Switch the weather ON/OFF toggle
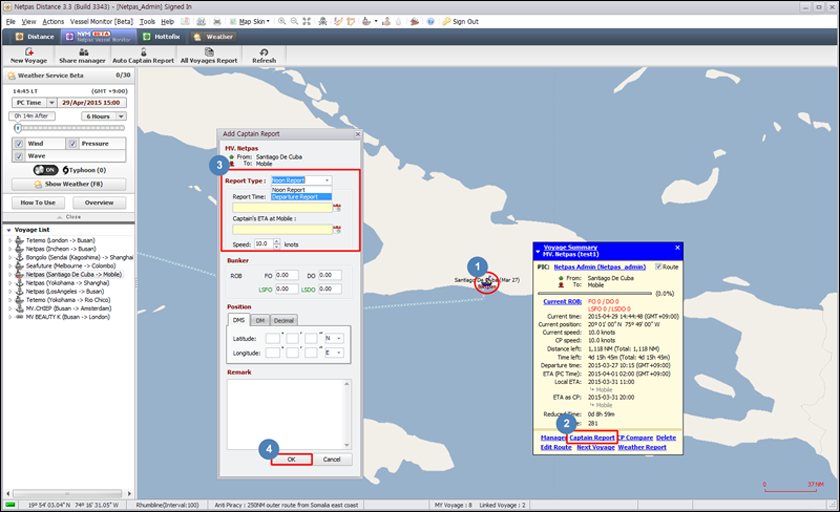This screenshot has width=840, height=512. point(46,170)
